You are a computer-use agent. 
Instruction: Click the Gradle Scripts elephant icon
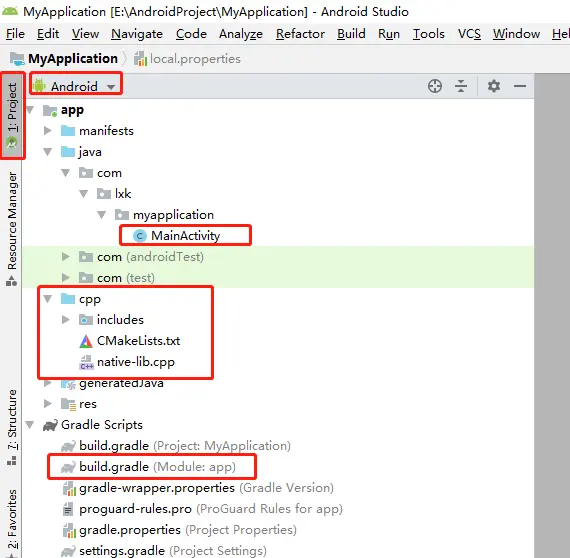pyautogui.click(x=50, y=425)
